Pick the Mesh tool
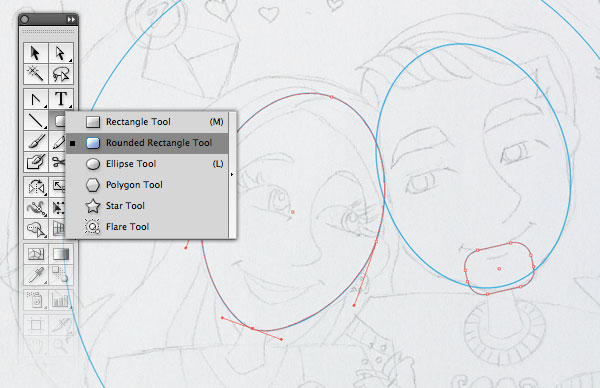The height and width of the screenshot is (388, 600). pos(36,254)
